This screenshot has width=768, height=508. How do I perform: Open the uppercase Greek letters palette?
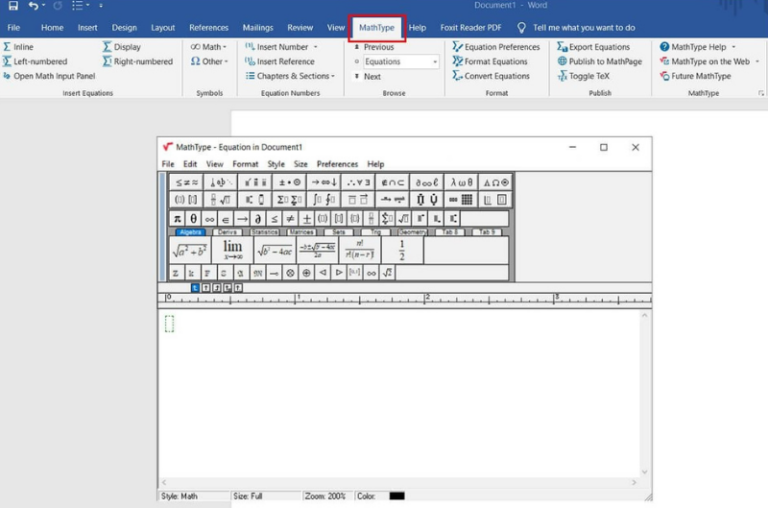[495, 182]
